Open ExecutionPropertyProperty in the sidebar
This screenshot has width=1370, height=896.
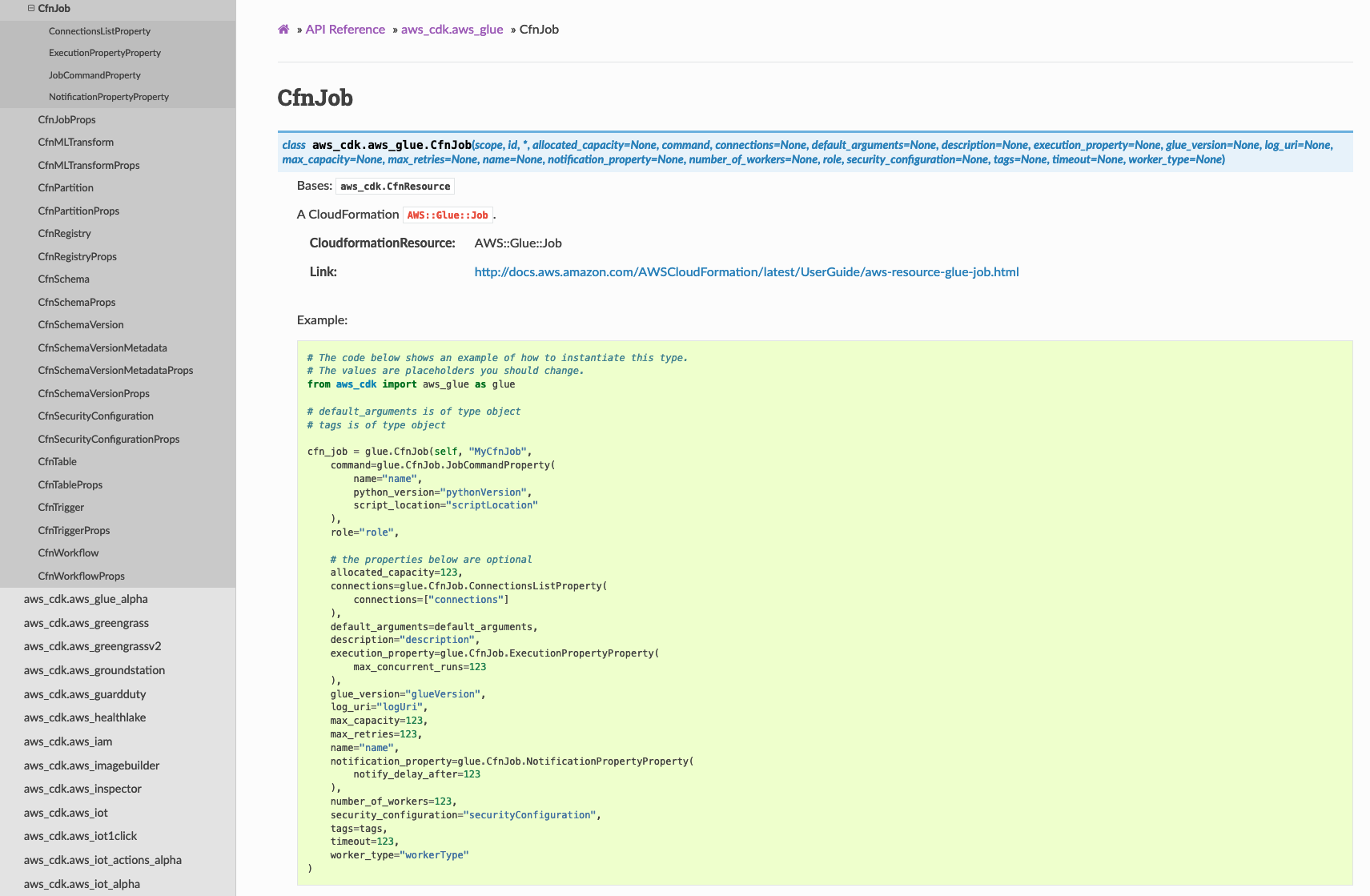tap(105, 53)
